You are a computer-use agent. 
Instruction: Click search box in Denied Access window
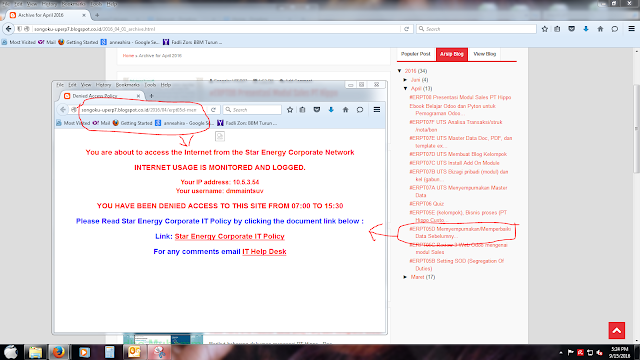[252, 109]
